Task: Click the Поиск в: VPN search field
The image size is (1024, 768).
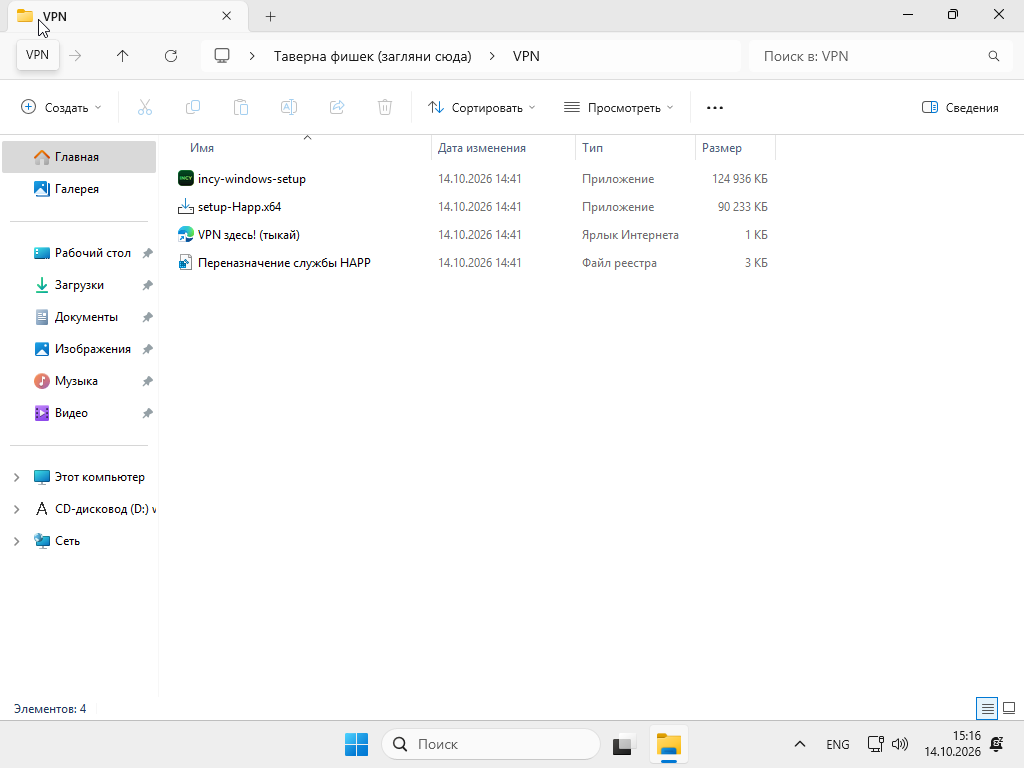Action: (880, 56)
